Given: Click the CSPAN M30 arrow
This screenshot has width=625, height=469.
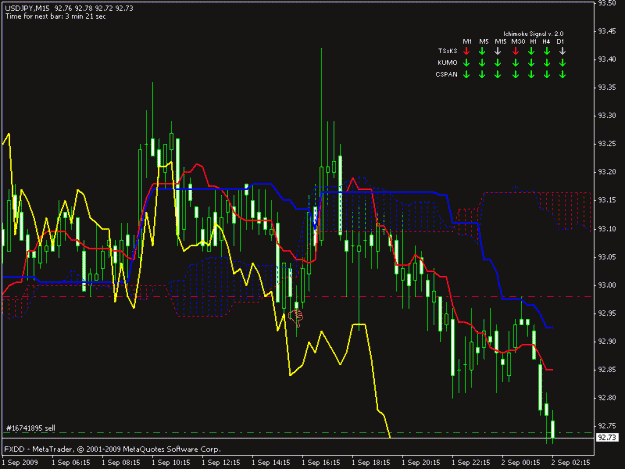Looking at the screenshot, I should coord(515,74).
